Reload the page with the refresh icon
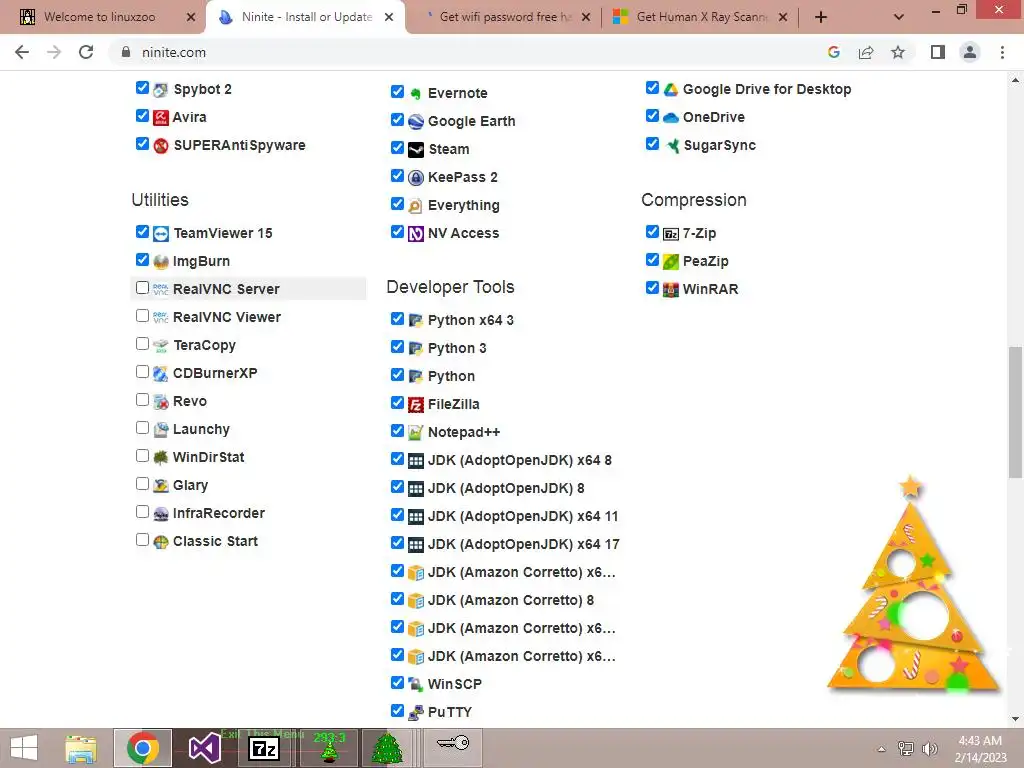The width and height of the screenshot is (1024, 768). pos(86,52)
